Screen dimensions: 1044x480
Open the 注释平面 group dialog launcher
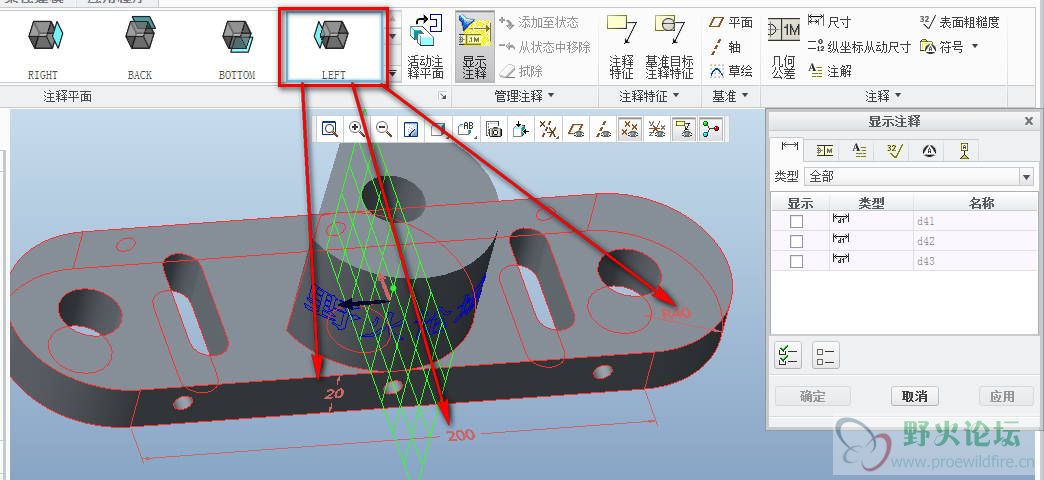point(443,97)
